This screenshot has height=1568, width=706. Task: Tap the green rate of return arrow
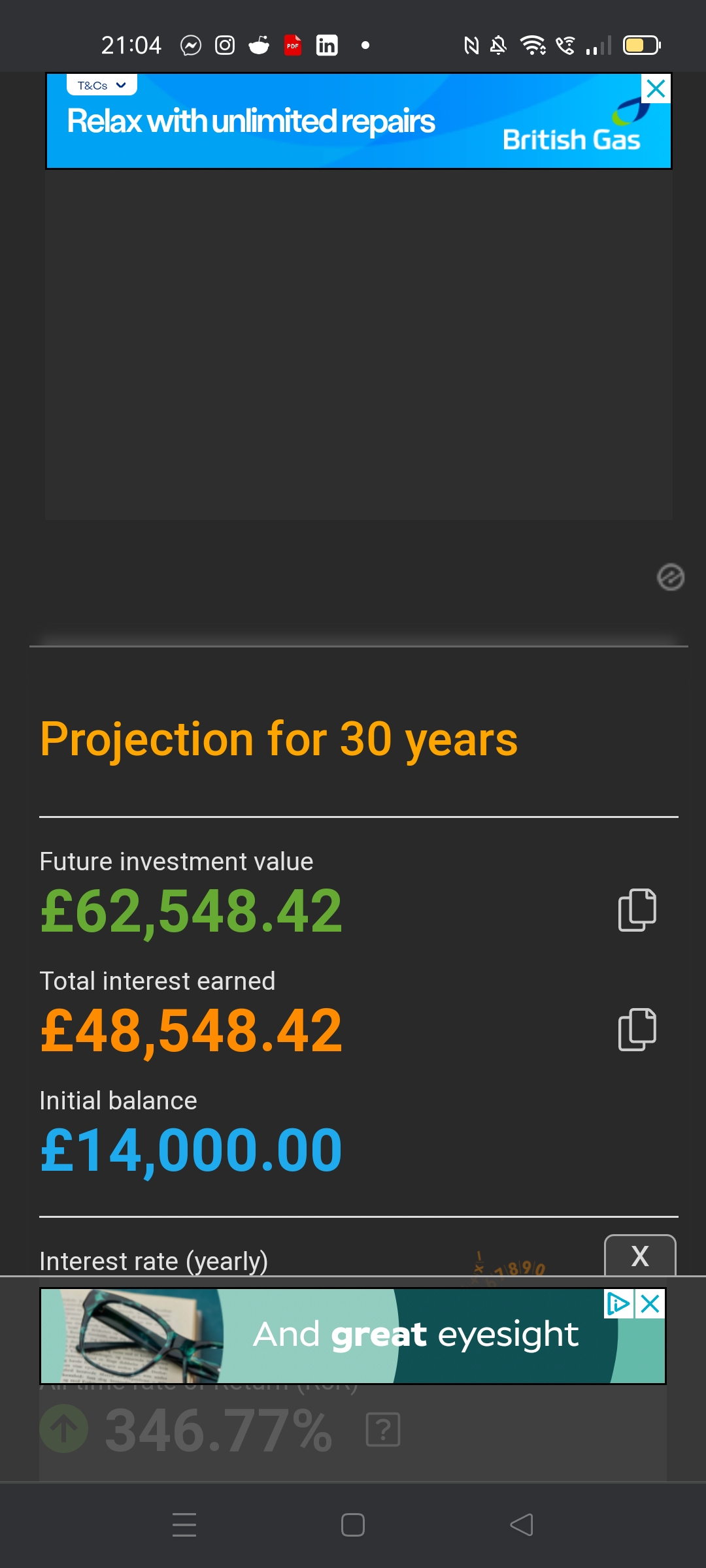[64, 1429]
